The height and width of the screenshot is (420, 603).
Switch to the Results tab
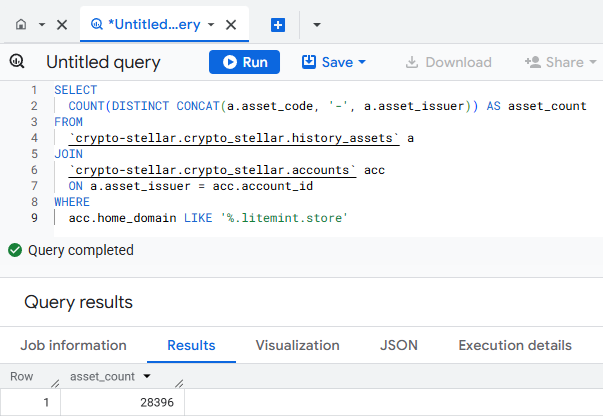pos(191,345)
